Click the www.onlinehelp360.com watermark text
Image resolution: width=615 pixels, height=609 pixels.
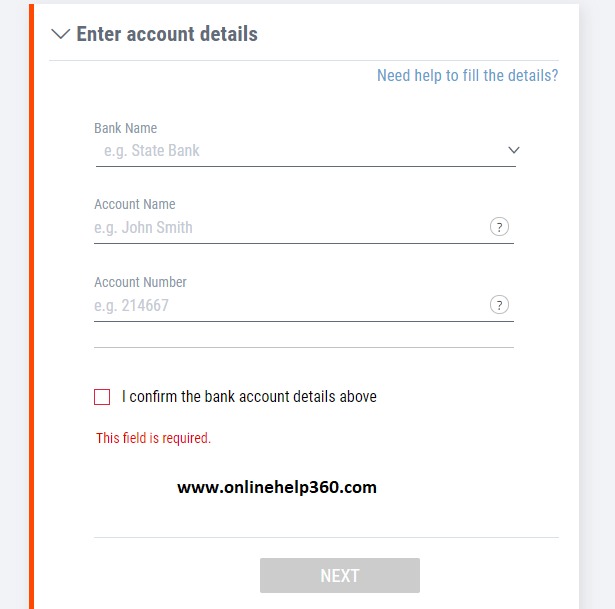click(277, 487)
